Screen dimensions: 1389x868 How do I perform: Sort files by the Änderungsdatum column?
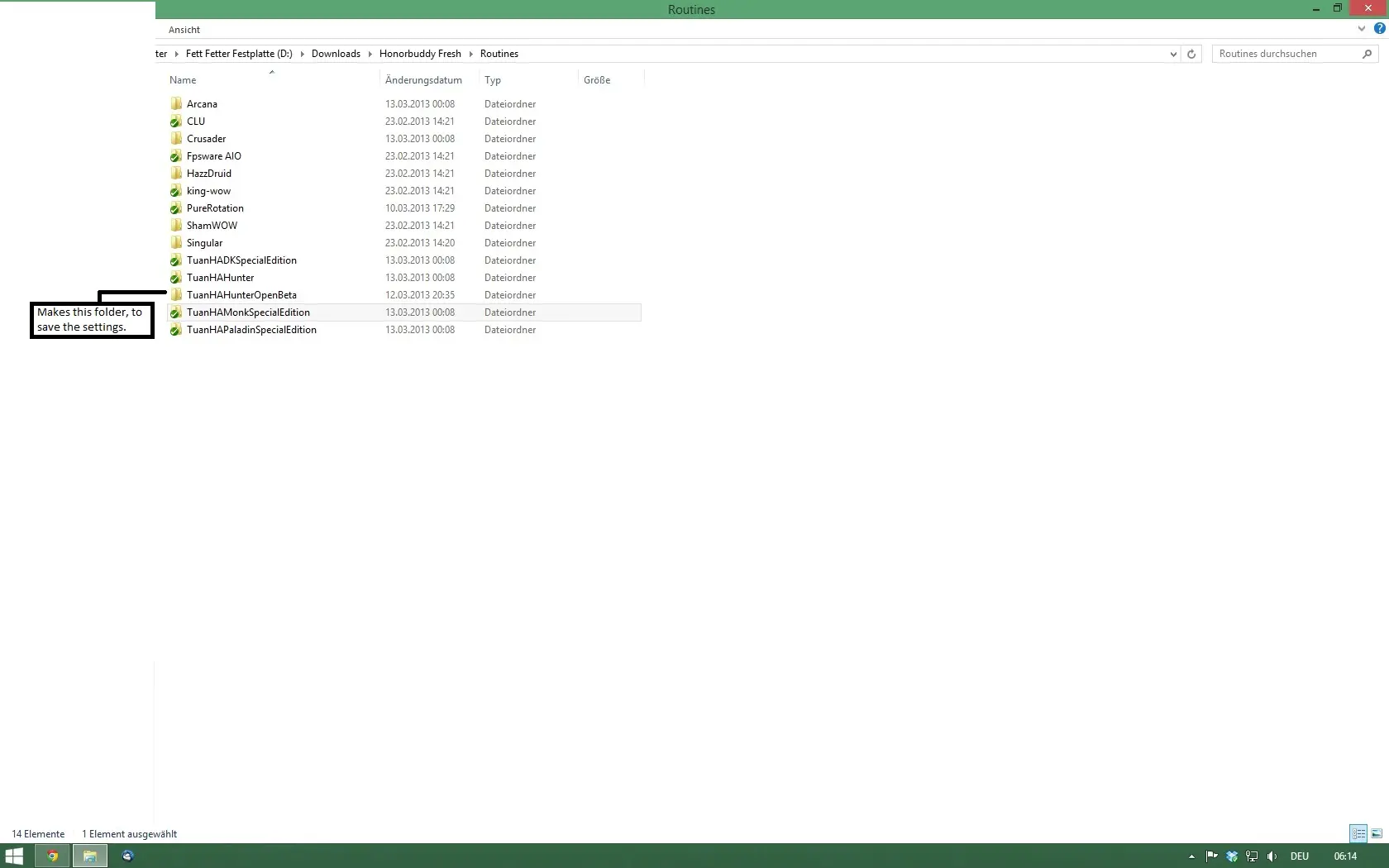(423, 80)
